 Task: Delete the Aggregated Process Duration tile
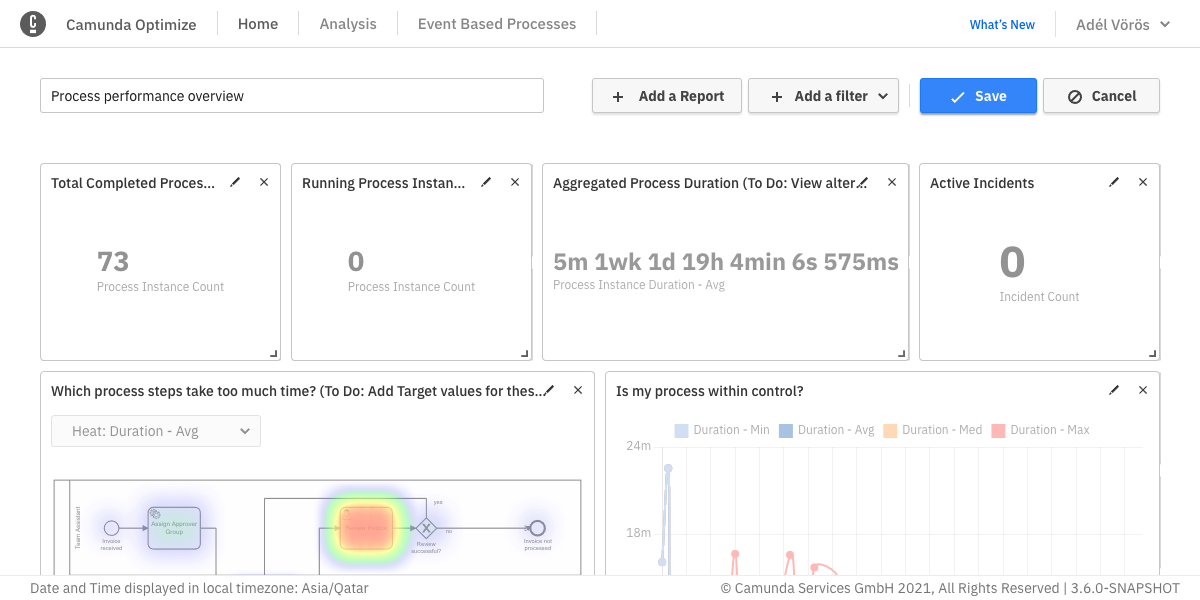click(x=892, y=182)
